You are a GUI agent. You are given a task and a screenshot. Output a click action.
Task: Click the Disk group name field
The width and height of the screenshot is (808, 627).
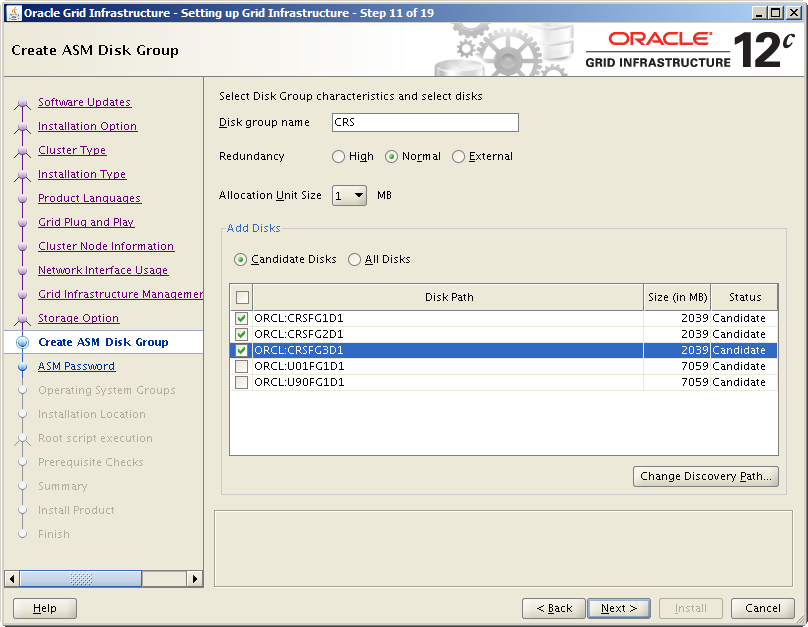tap(424, 123)
